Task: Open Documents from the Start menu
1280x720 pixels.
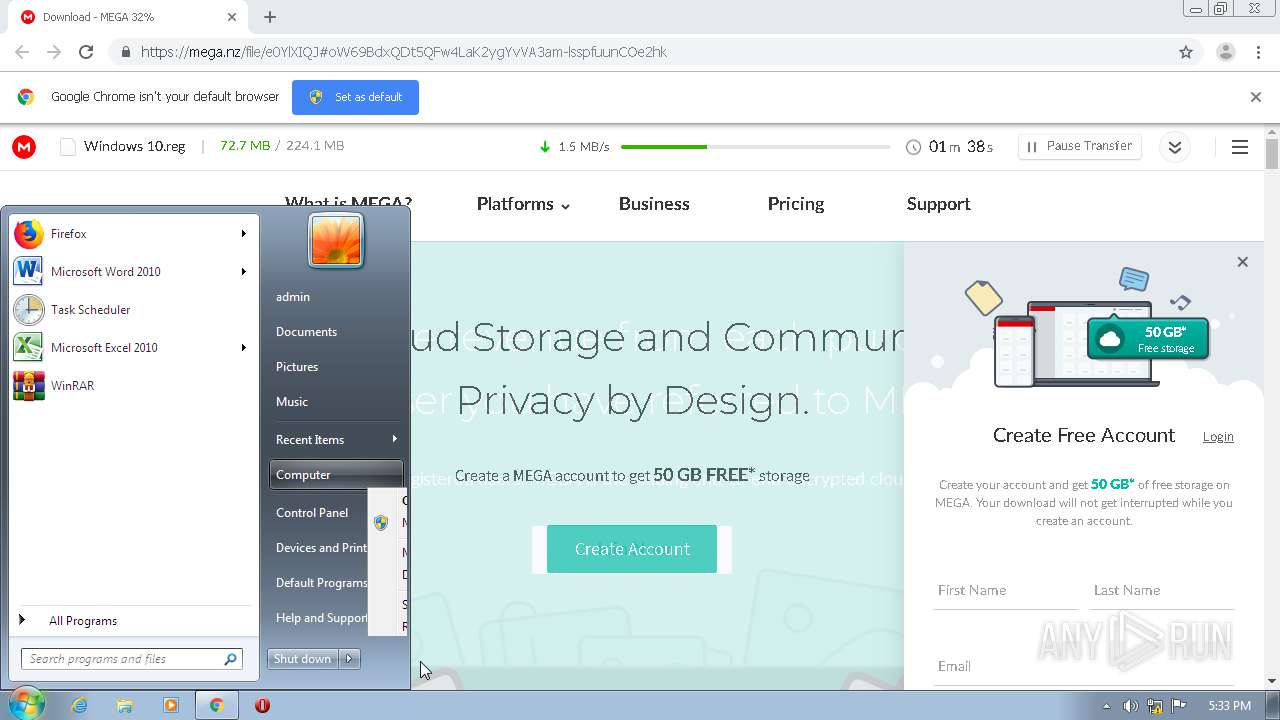Action: point(335,332)
